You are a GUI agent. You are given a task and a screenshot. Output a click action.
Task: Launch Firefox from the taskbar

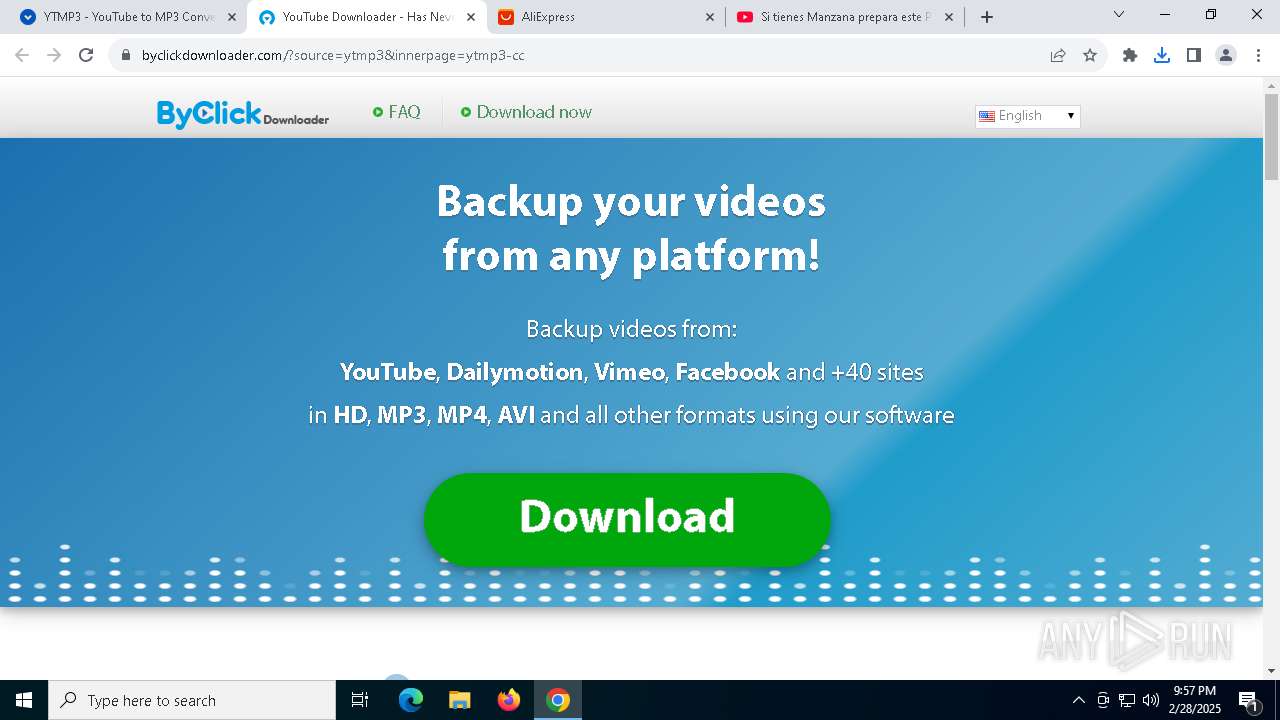(509, 700)
